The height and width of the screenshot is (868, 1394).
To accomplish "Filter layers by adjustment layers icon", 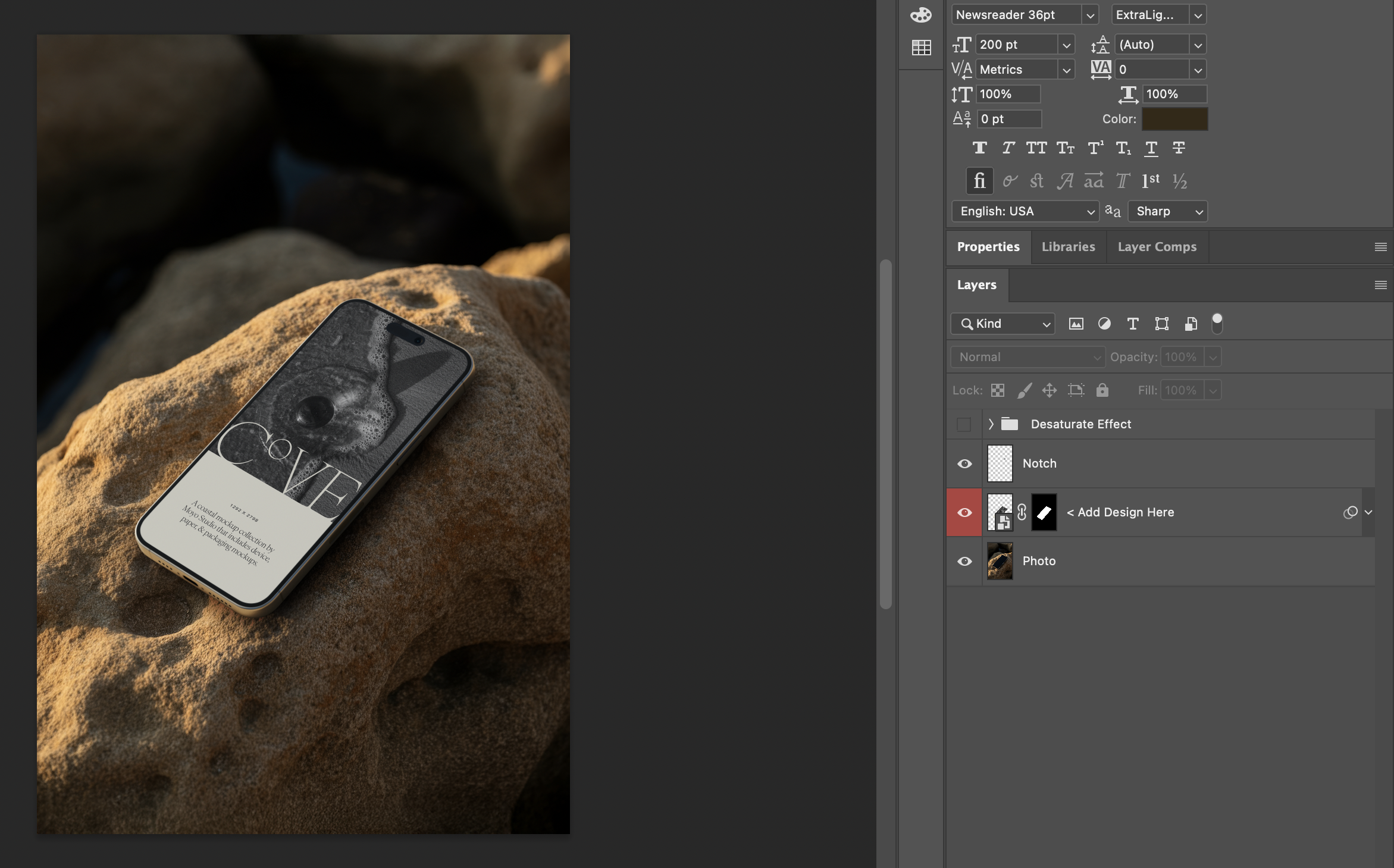I will click(1104, 324).
